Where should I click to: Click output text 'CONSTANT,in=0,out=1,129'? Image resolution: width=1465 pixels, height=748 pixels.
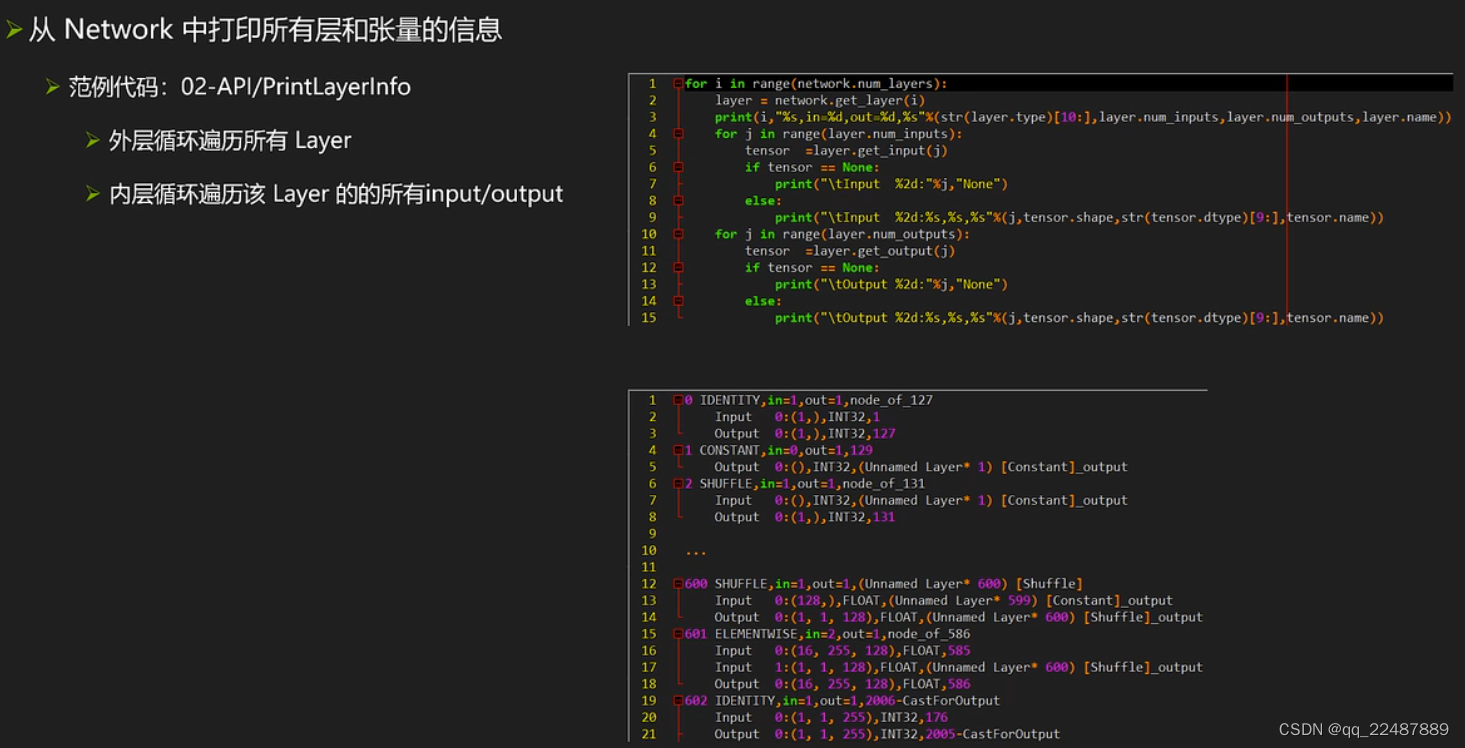coord(786,450)
